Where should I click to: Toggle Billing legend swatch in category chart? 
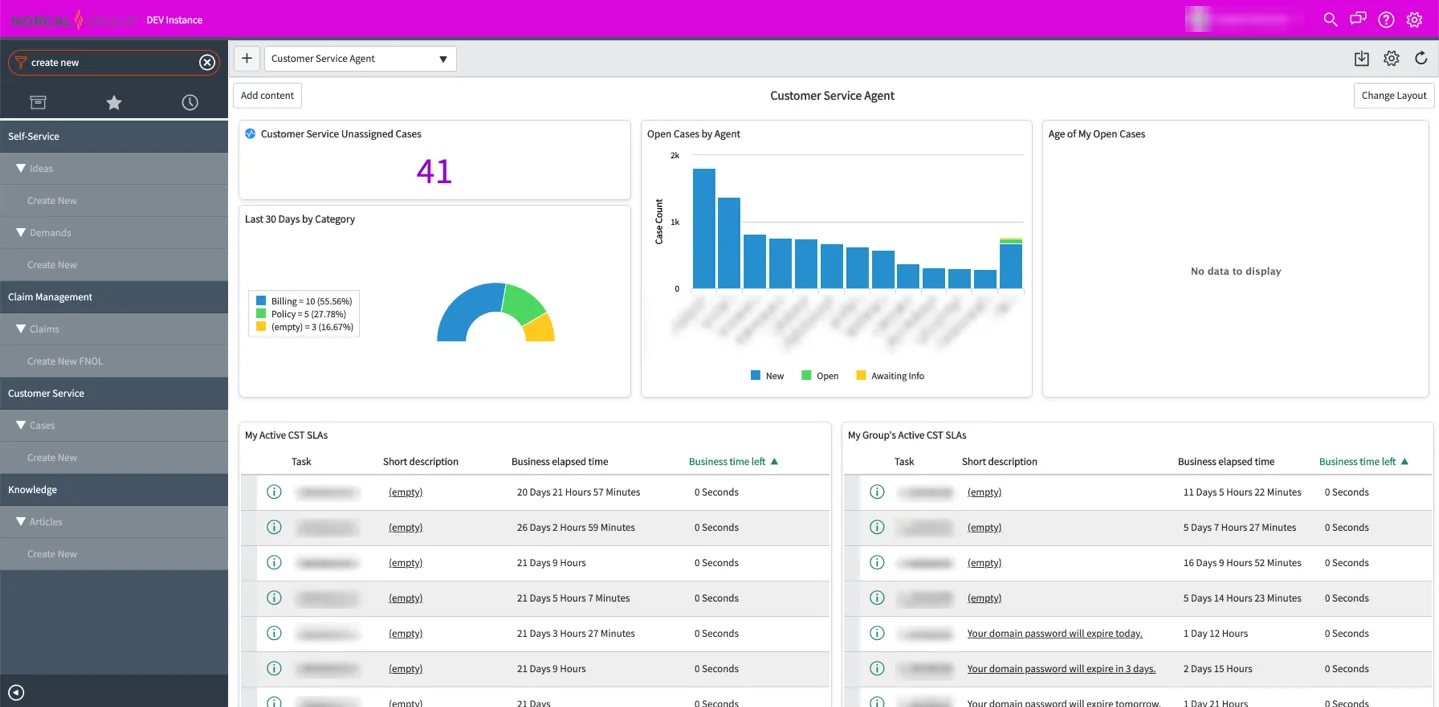[261, 300]
